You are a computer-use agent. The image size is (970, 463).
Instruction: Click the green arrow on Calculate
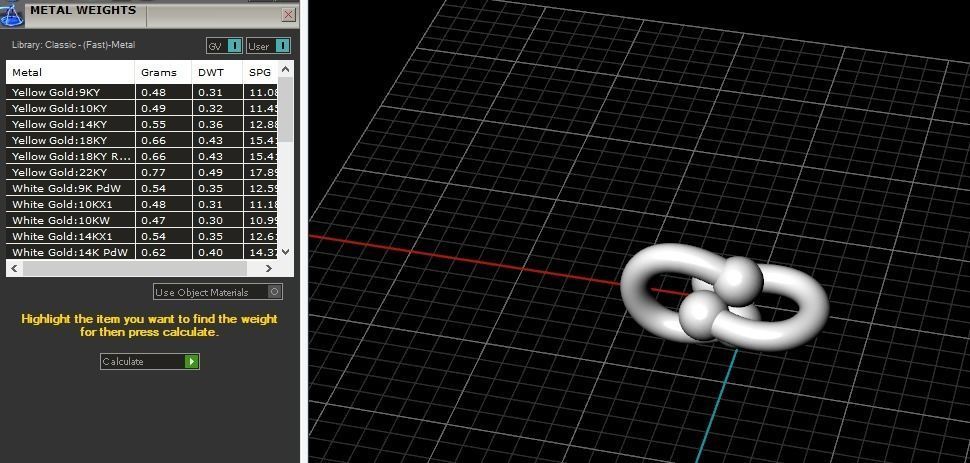click(192, 361)
